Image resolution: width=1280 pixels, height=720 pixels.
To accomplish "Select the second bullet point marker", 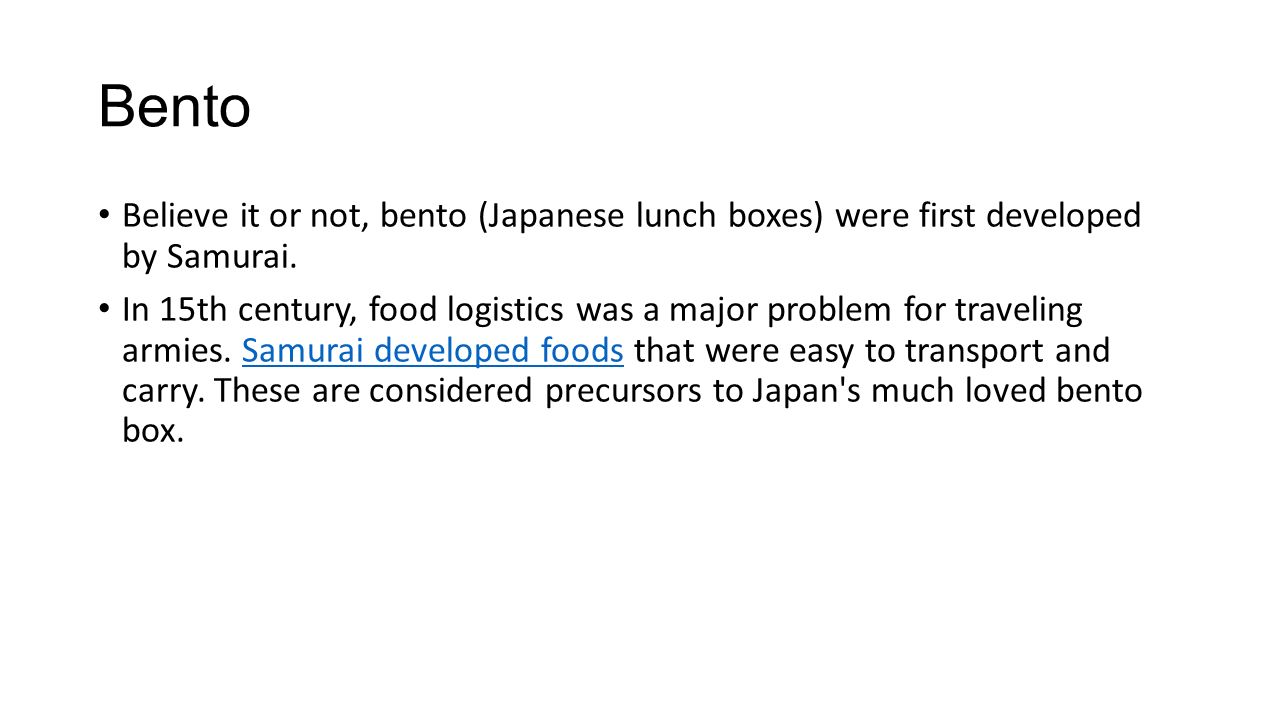I will tap(104, 311).
